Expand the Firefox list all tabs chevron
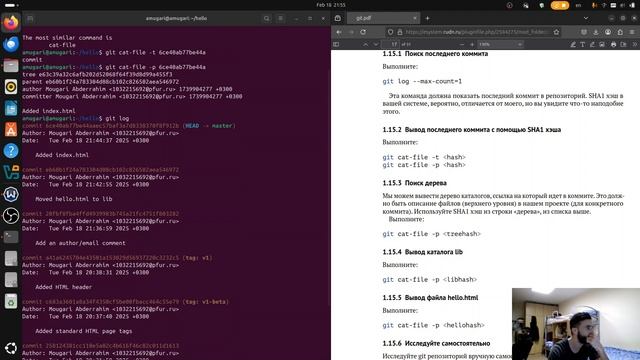 [x=586, y=18]
